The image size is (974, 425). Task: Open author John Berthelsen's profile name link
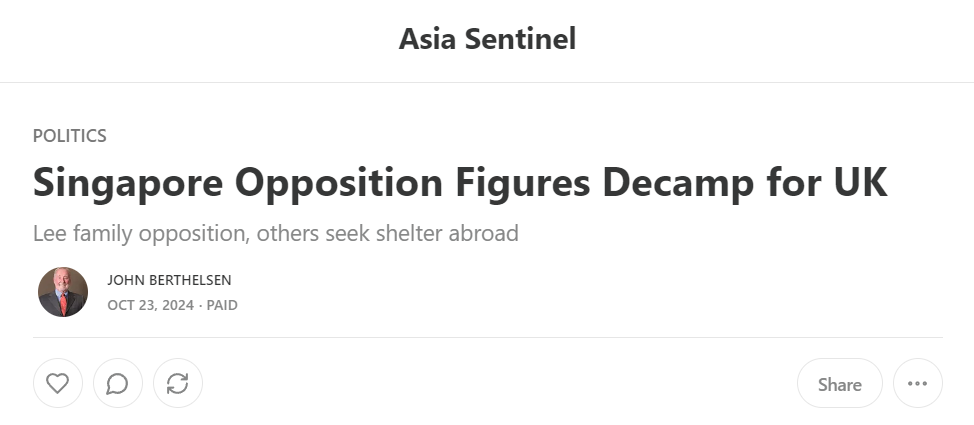169,280
